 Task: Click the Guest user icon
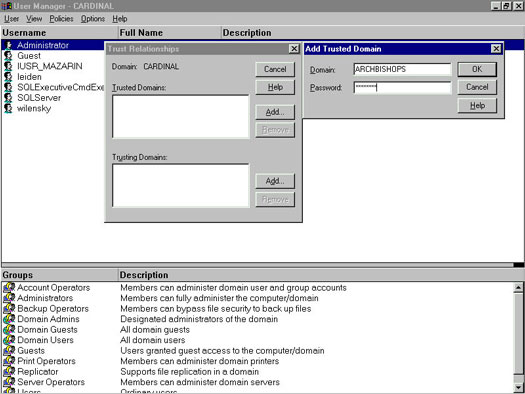coord(8,56)
